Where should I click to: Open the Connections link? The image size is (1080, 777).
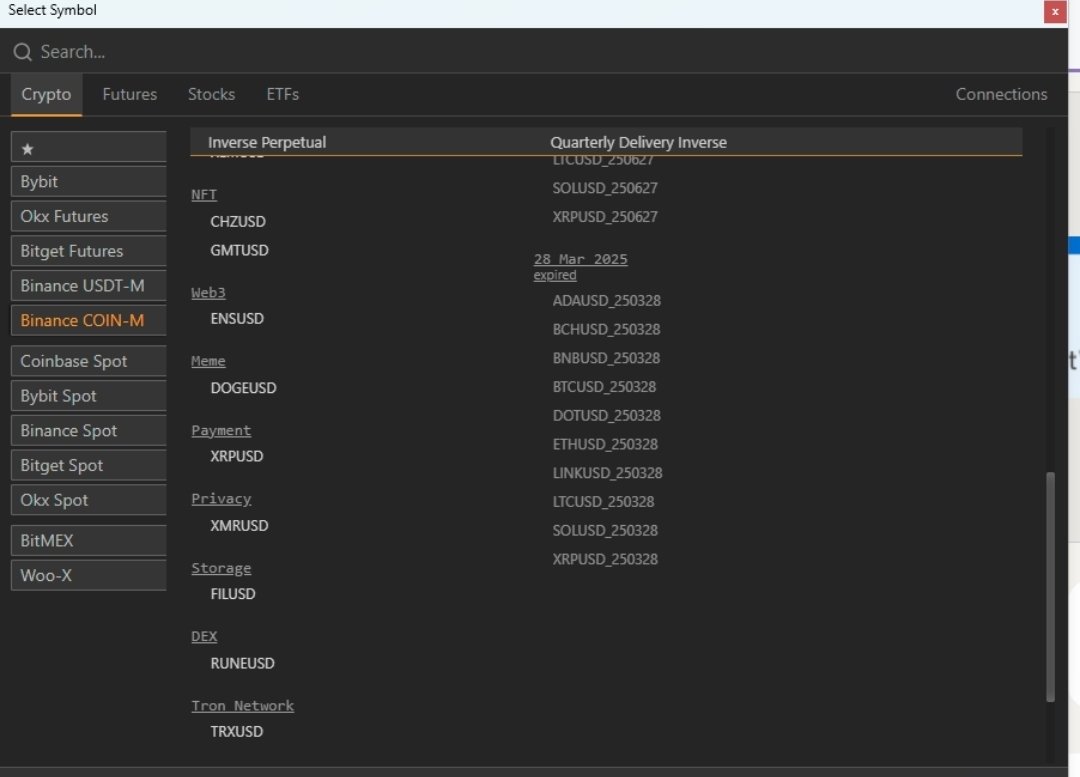click(1001, 94)
